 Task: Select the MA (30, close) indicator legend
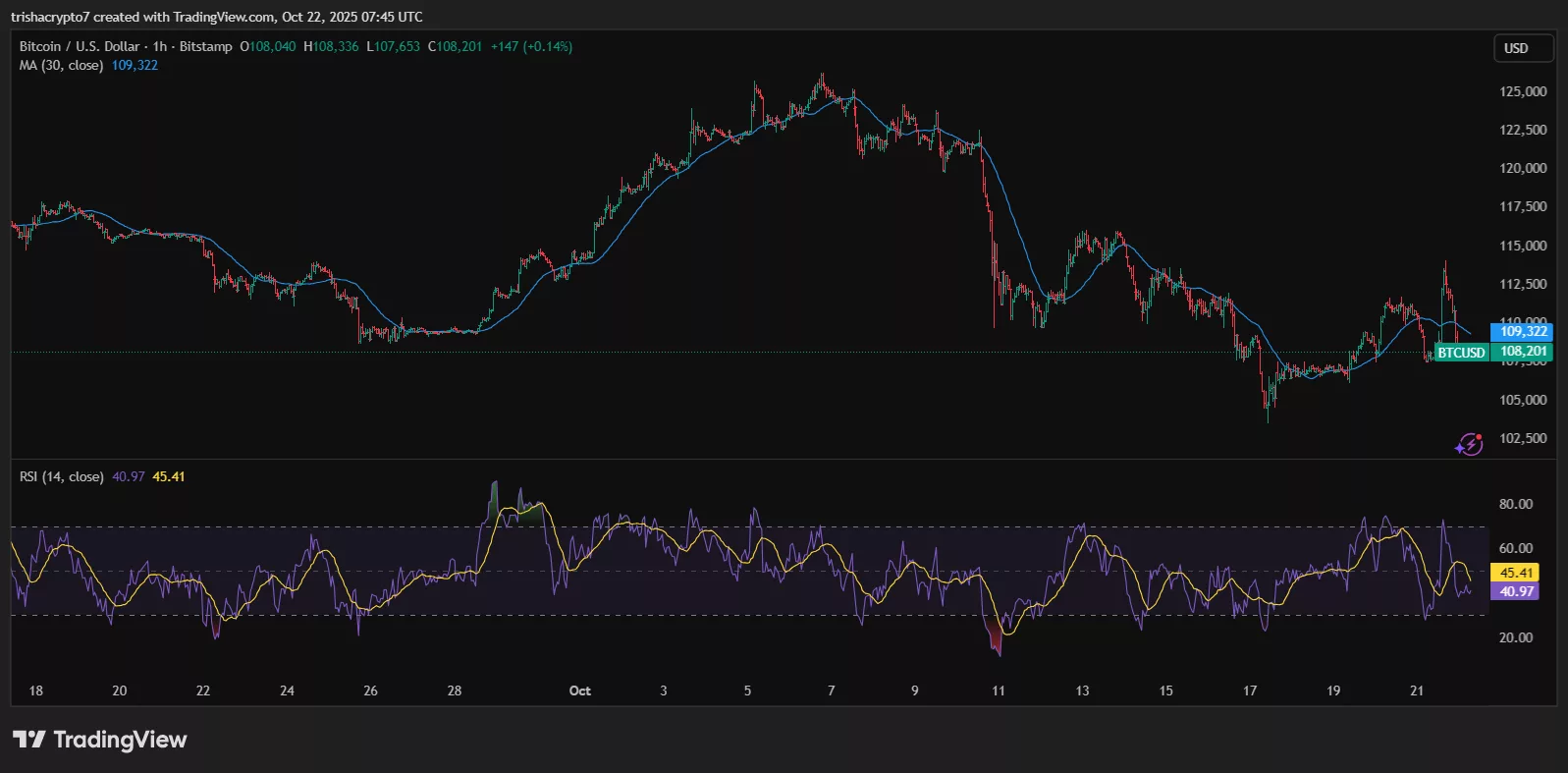61,66
